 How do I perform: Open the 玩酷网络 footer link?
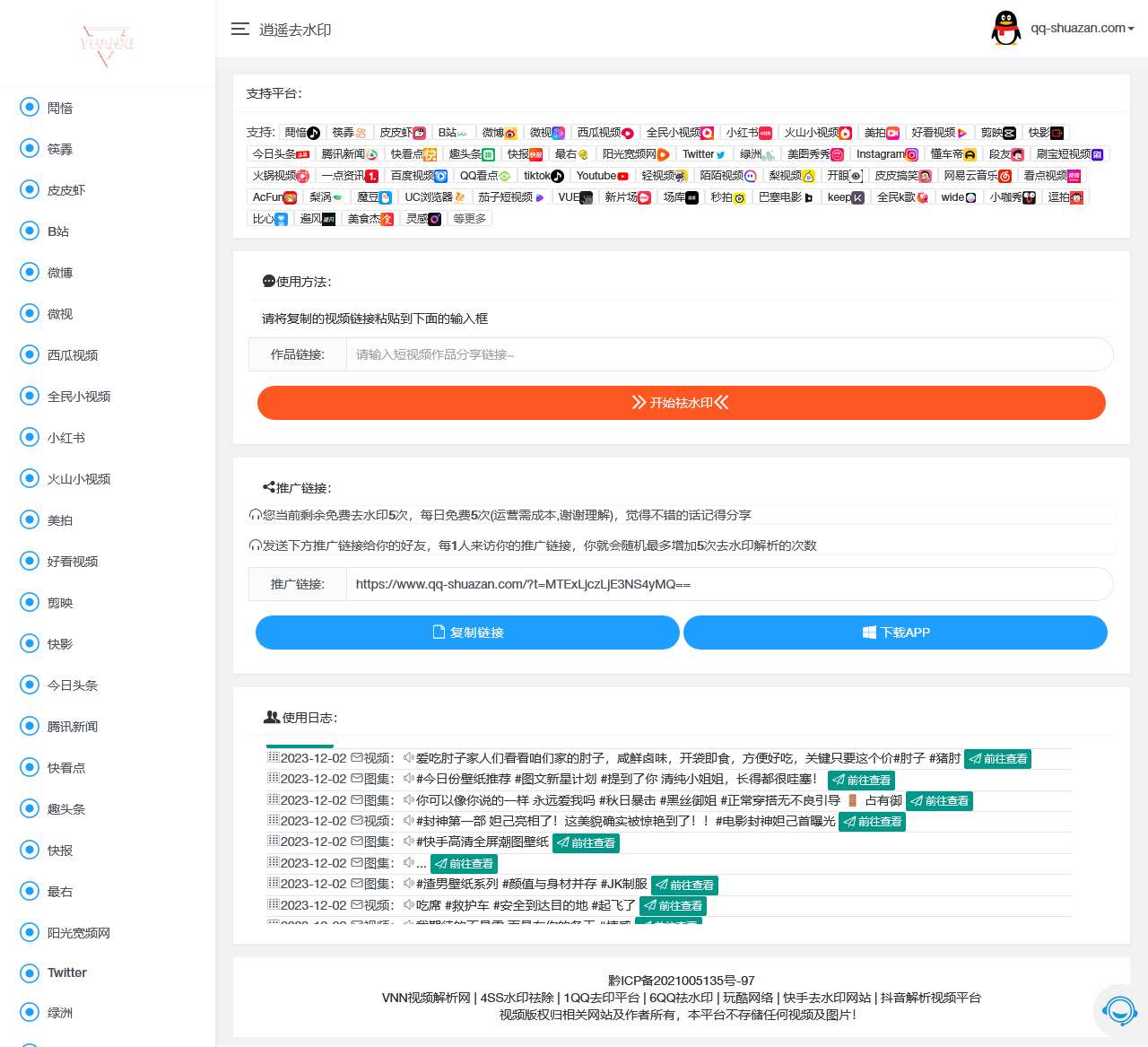(749, 998)
